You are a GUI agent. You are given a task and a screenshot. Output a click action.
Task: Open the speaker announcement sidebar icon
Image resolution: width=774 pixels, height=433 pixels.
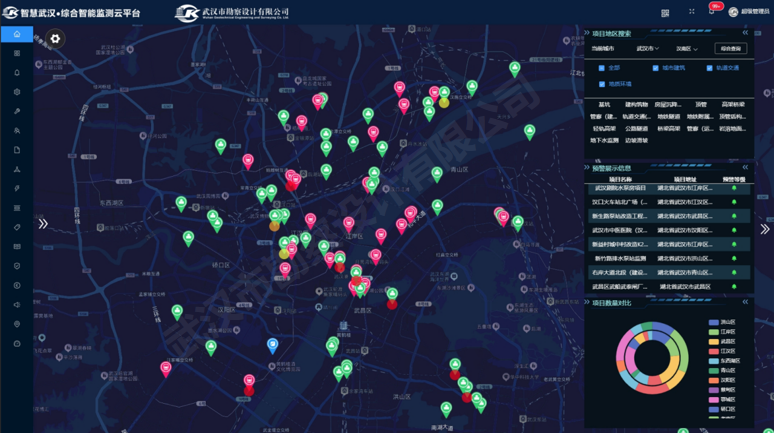(x=17, y=305)
